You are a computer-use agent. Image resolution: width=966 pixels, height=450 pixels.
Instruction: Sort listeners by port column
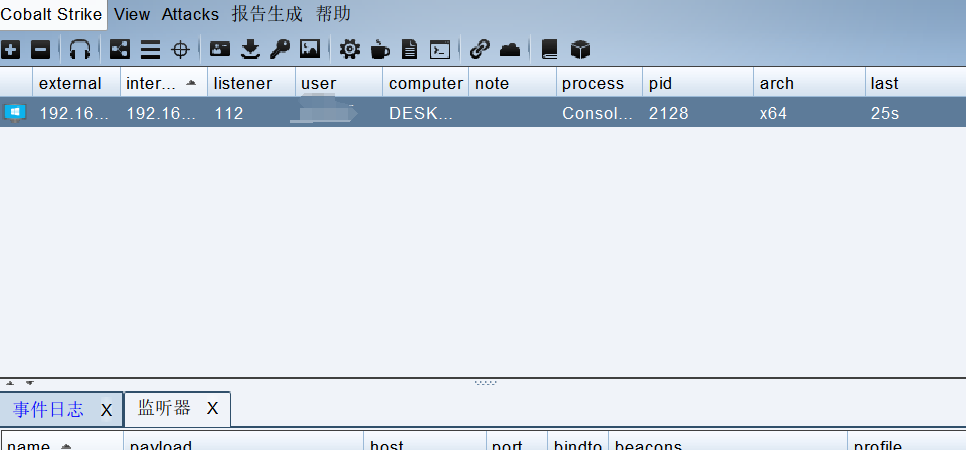pyautogui.click(x=517, y=443)
